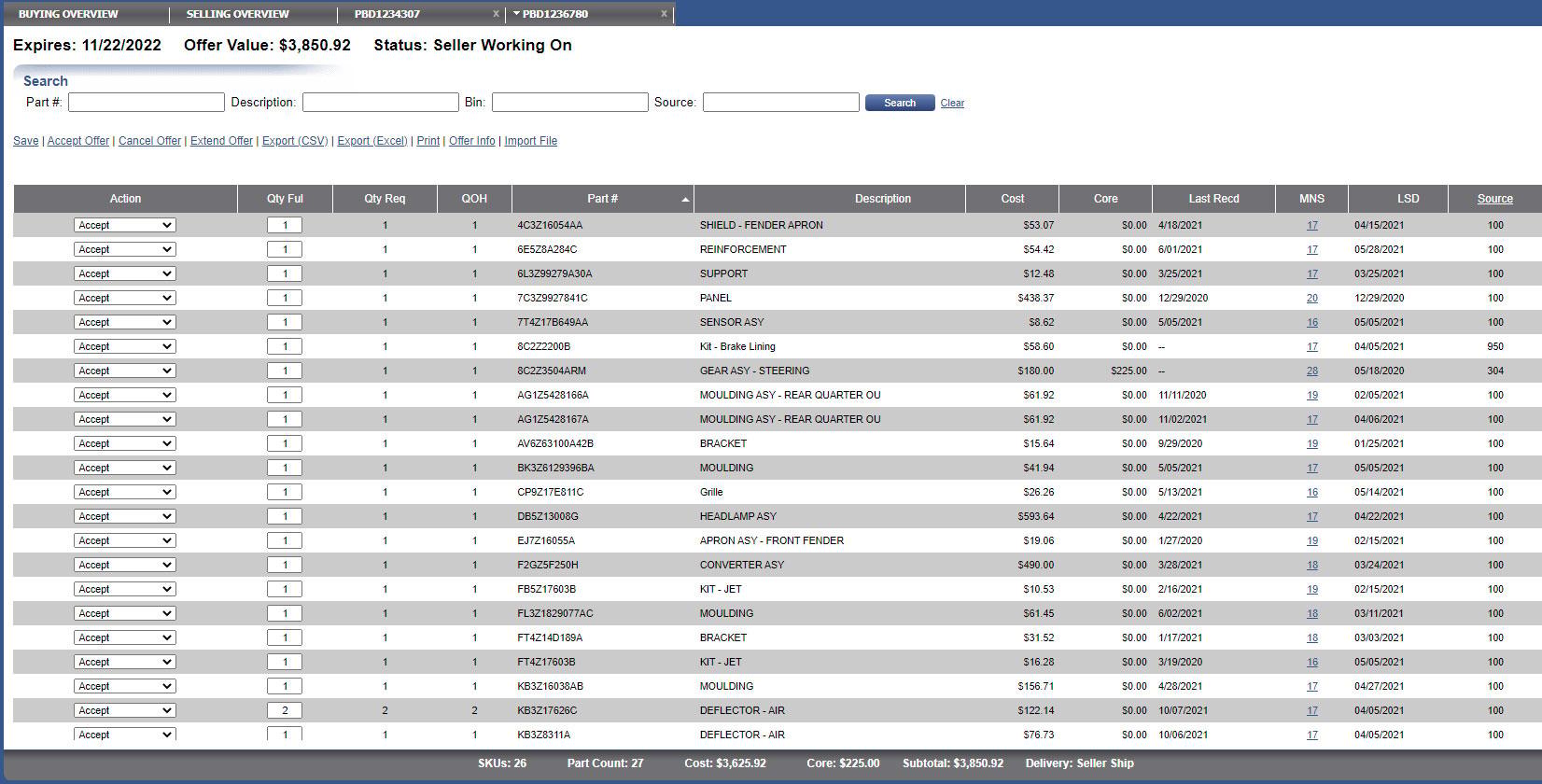1542x784 pixels.
Task: Click the Offer Info link
Action: tap(472, 141)
